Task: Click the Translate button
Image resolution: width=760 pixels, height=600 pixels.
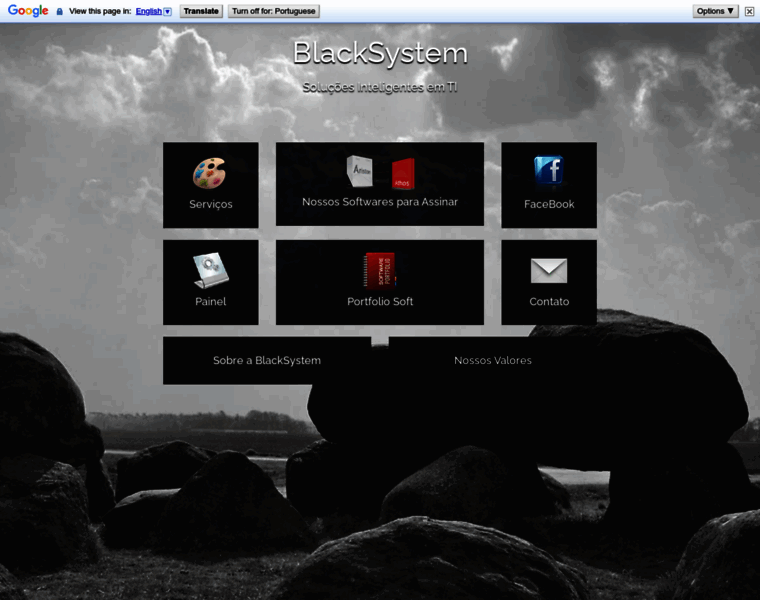Action: [x=201, y=11]
